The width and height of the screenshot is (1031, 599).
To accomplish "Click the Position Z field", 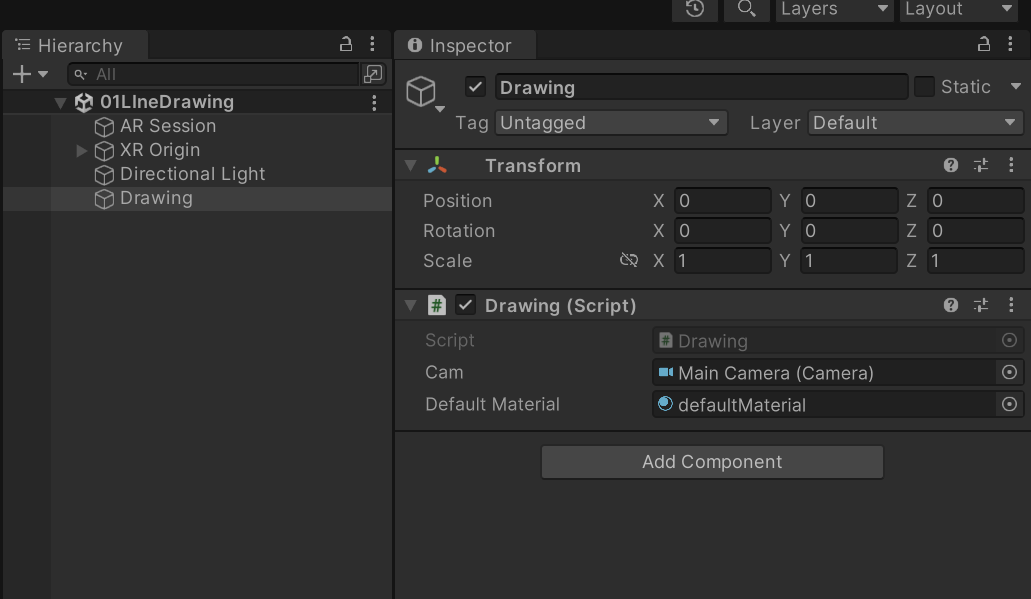I will point(975,201).
